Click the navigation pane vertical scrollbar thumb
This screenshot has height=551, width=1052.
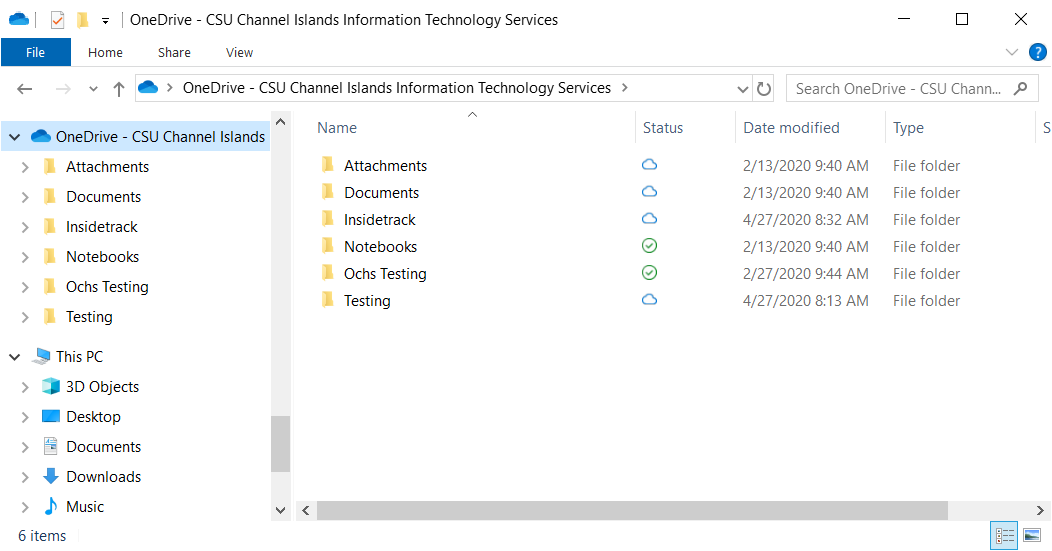coord(280,444)
